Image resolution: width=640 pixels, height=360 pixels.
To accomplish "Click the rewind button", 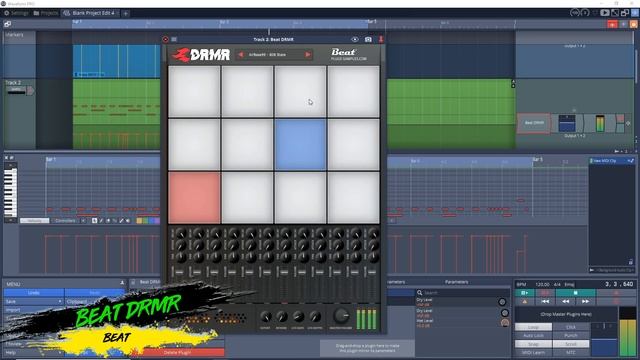I will (x=565, y=302).
